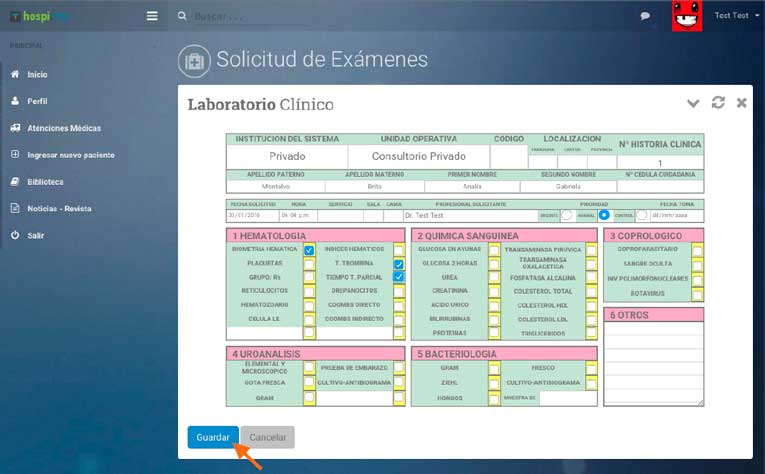Uncheck the Biometria Hematica checkbox
The height and width of the screenshot is (474, 765).
(309, 250)
